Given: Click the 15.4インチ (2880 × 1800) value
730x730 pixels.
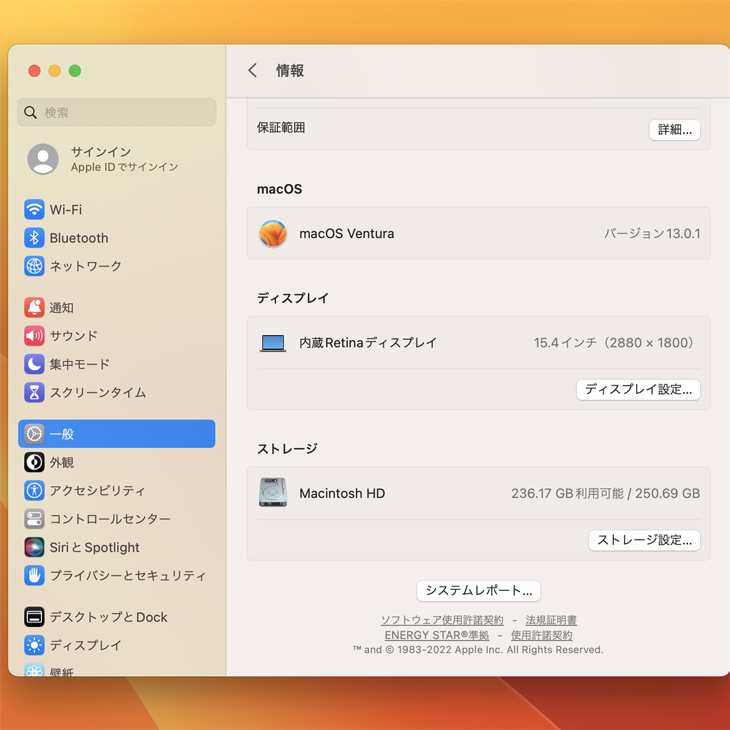Looking at the screenshot, I should [615, 343].
